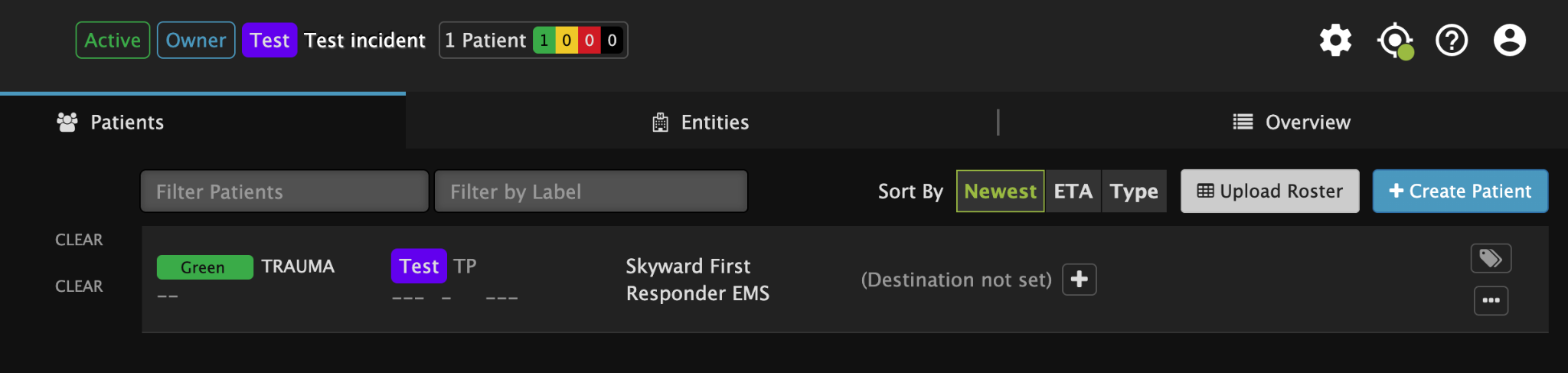Viewport: 1568px width, 373px height.
Task: Sort patients by Type
Action: pyautogui.click(x=1134, y=191)
